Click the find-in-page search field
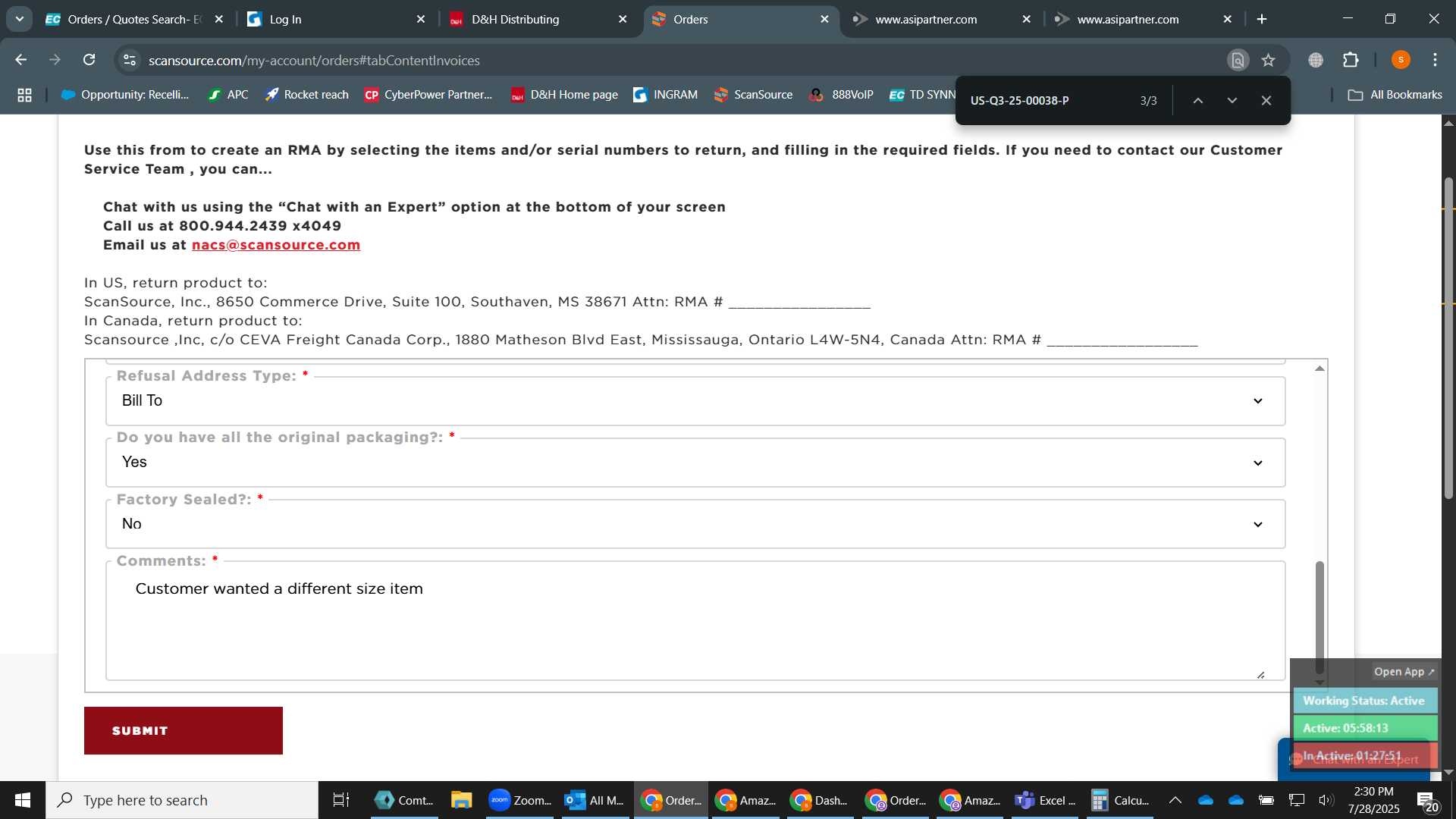Screen dimensions: 1456x819 click(1046, 100)
